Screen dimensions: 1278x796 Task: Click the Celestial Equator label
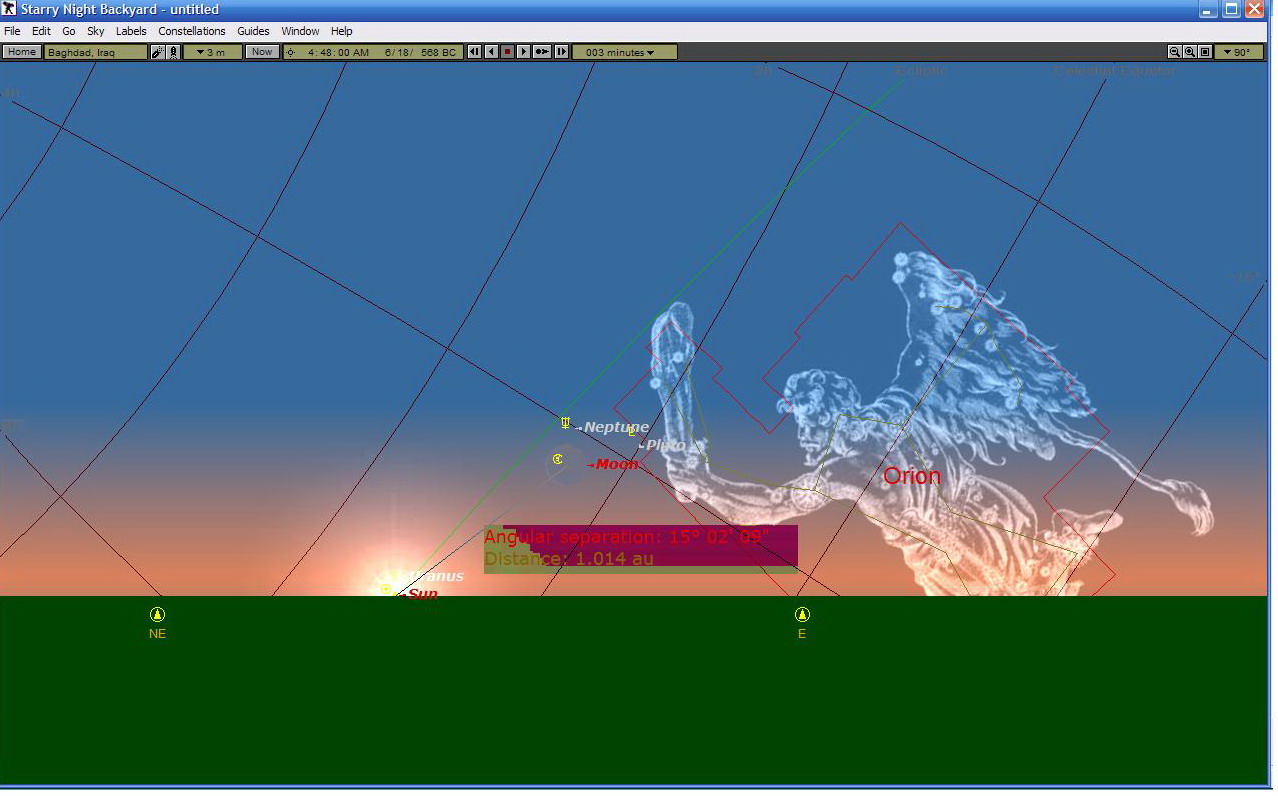pyautogui.click(x=1115, y=71)
